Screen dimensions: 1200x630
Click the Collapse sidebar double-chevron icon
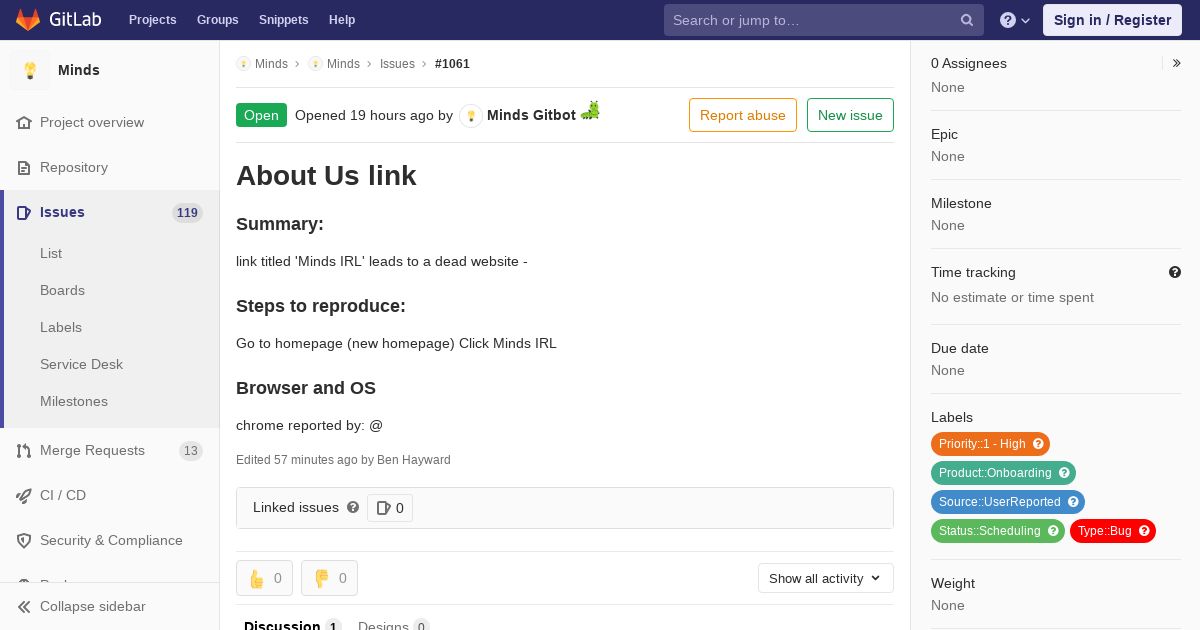pyautogui.click(x=24, y=607)
